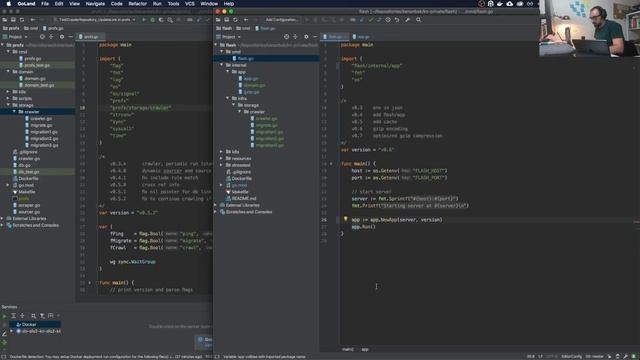Select Makefile in the flash project tree
The height and width of the screenshot is (360, 640).
[240, 192]
